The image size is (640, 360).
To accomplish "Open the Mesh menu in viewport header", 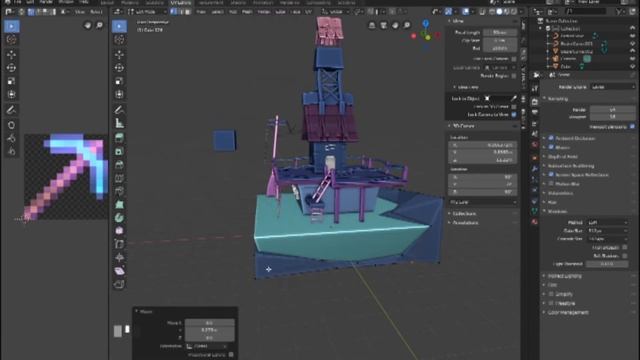I will point(247,12).
